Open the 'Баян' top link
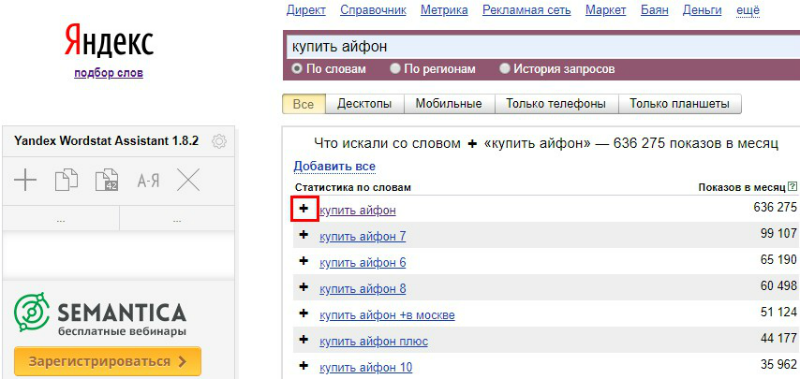The height and width of the screenshot is (379, 800). click(x=654, y=10)
